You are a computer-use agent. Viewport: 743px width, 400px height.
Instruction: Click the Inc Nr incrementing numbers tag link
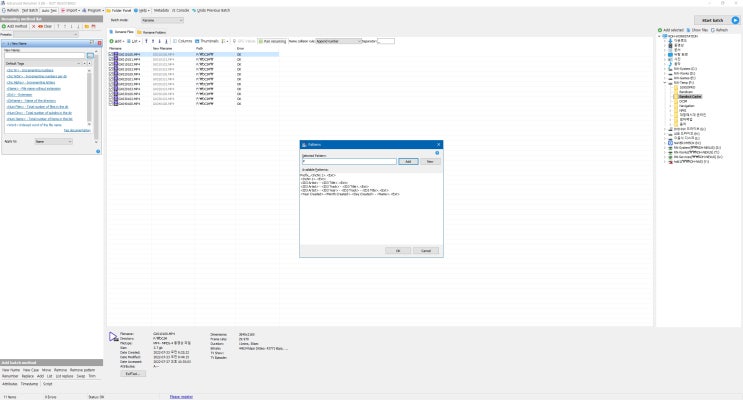click(30, 70)
